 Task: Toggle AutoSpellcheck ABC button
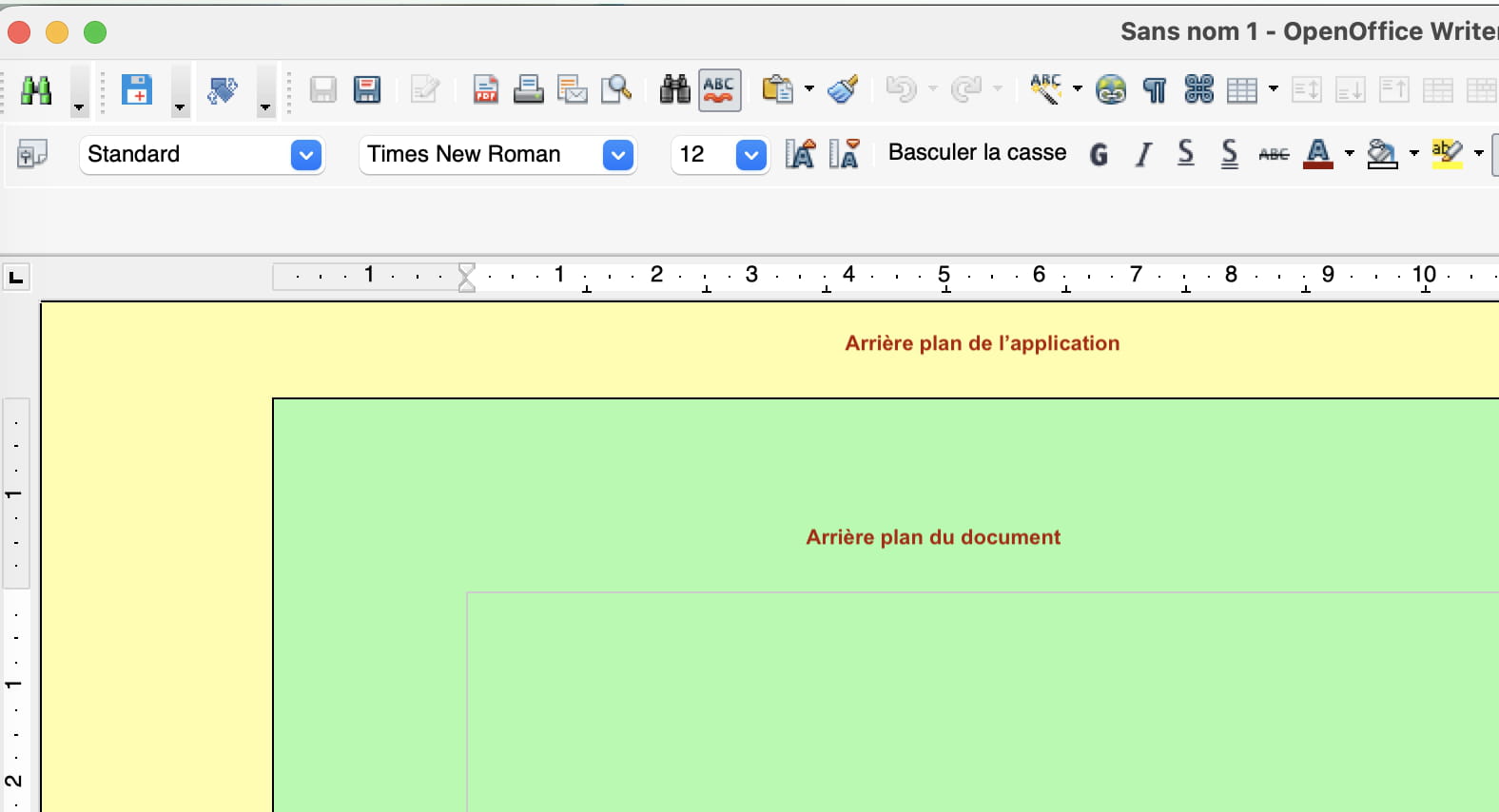720,90
